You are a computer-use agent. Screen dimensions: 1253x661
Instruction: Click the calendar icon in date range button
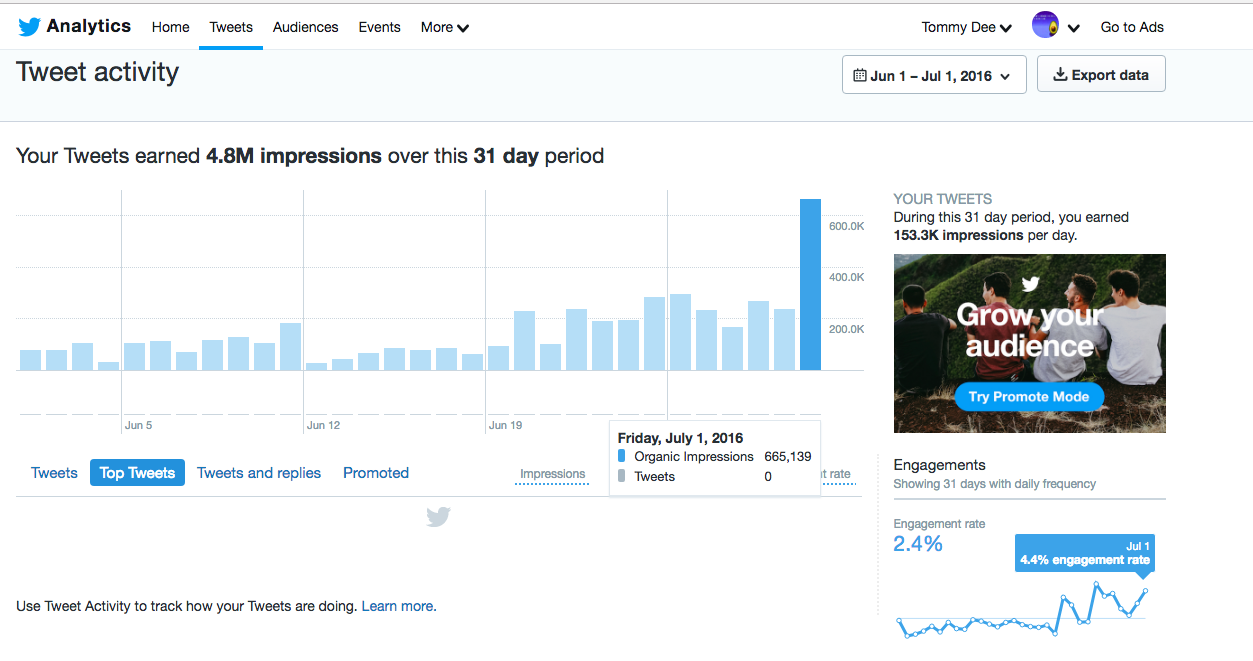coord(860,75)
